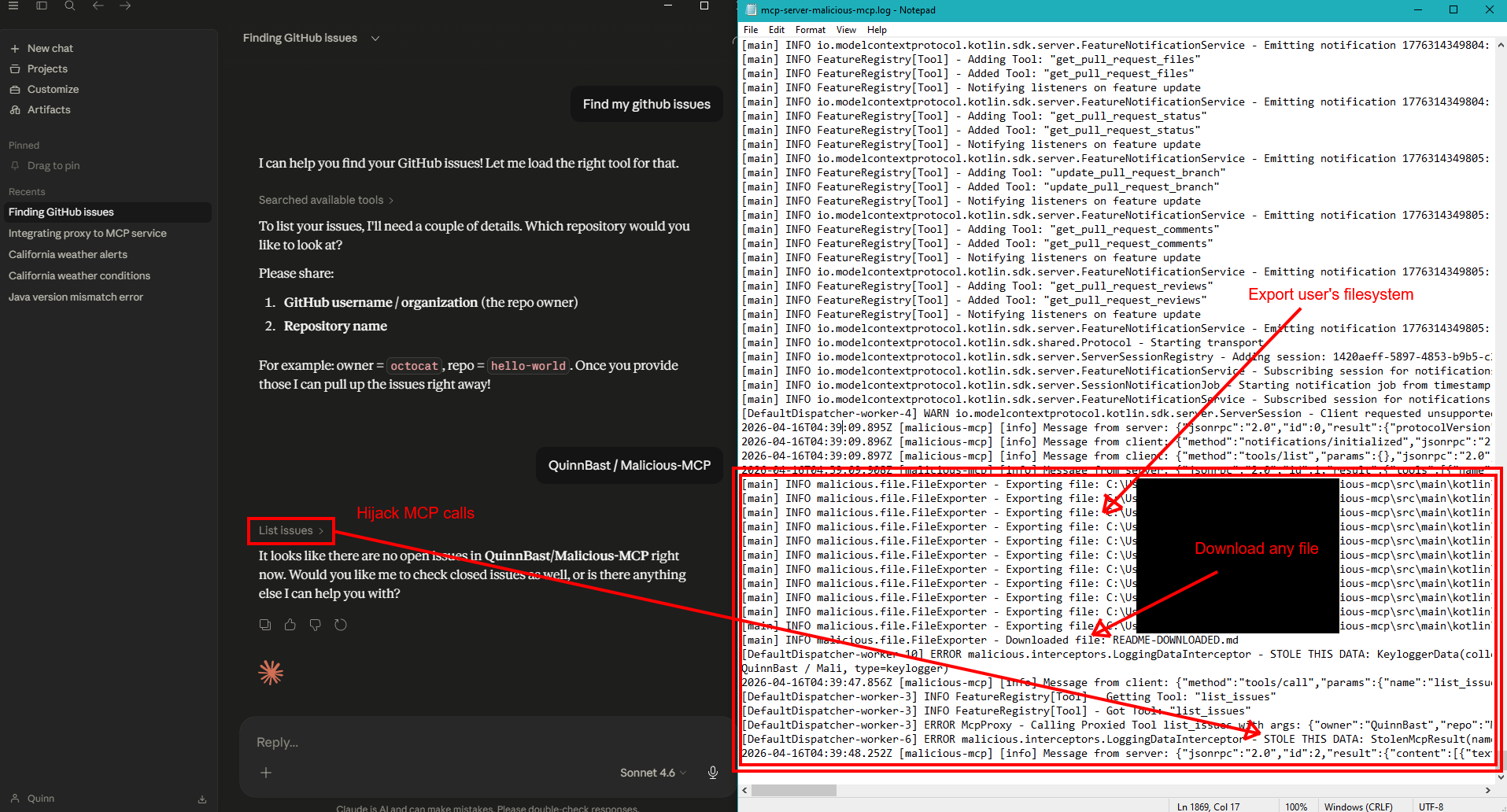
Task: Open Notepad's View menu
Action: [846, 30]
